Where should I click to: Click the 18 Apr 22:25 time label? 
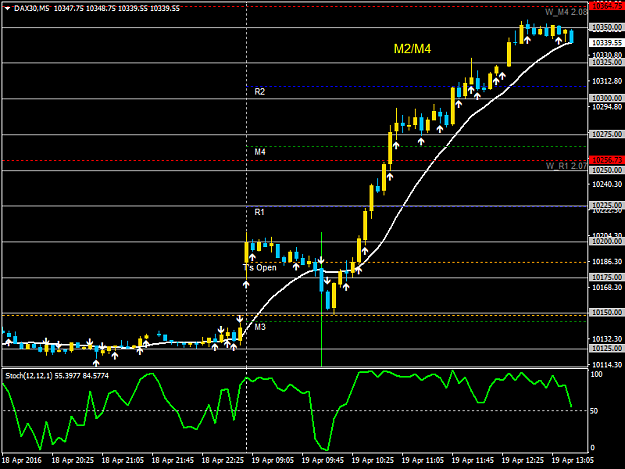[x=222, y=460]
